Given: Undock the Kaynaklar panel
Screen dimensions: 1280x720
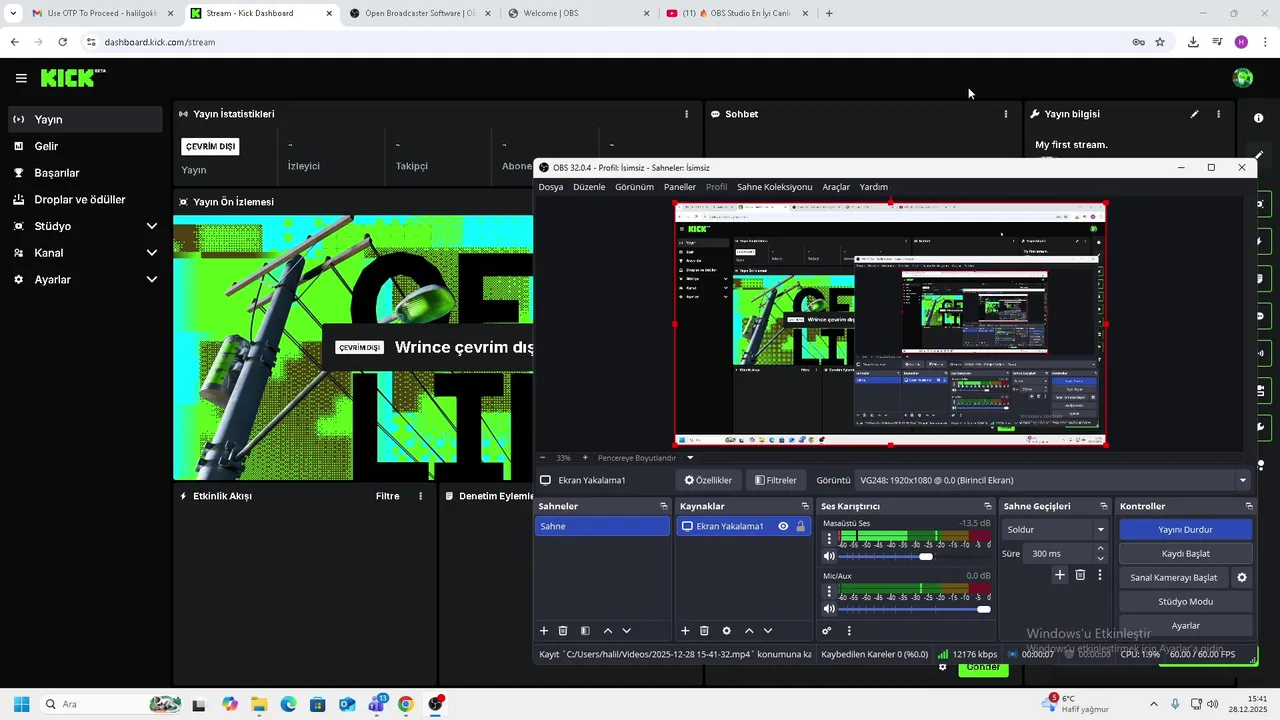Looking at the screenshot, I should click(x=805, y=506).
